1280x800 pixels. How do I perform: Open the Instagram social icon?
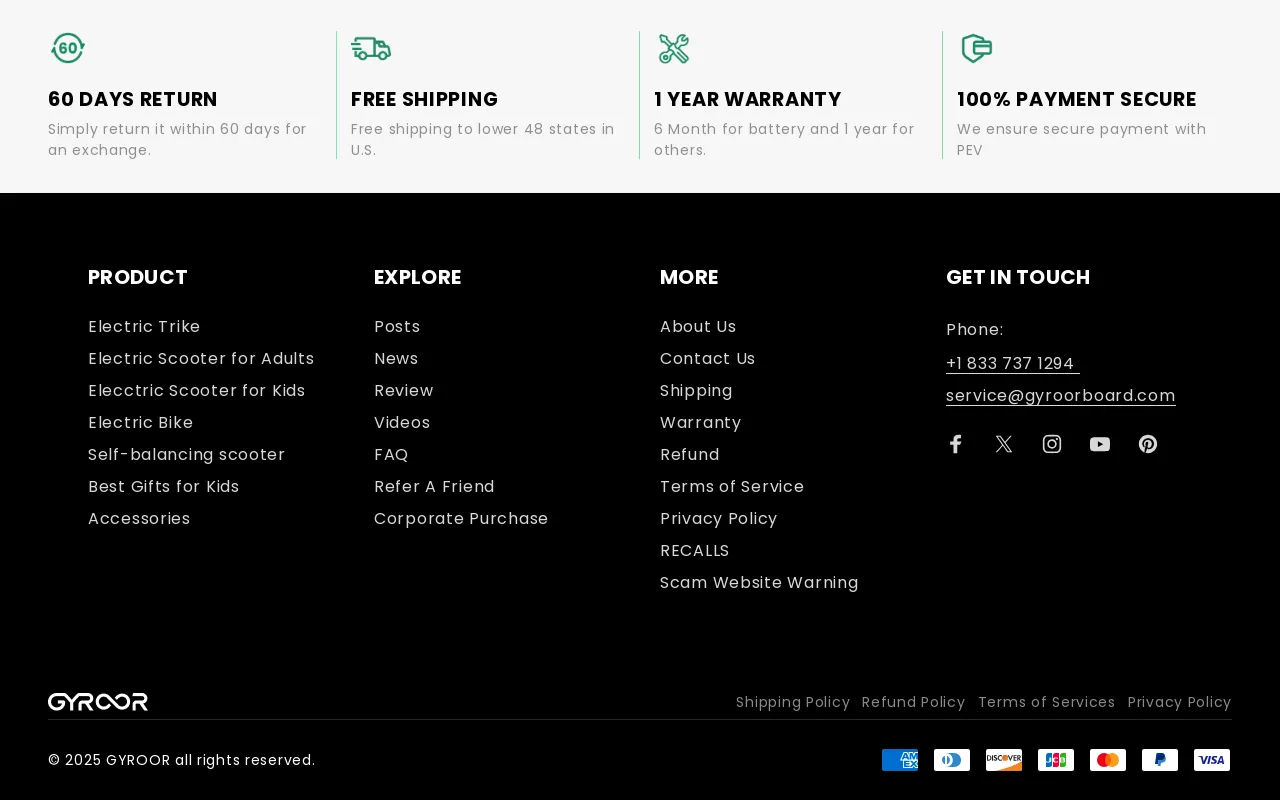tap(1050, 443)
